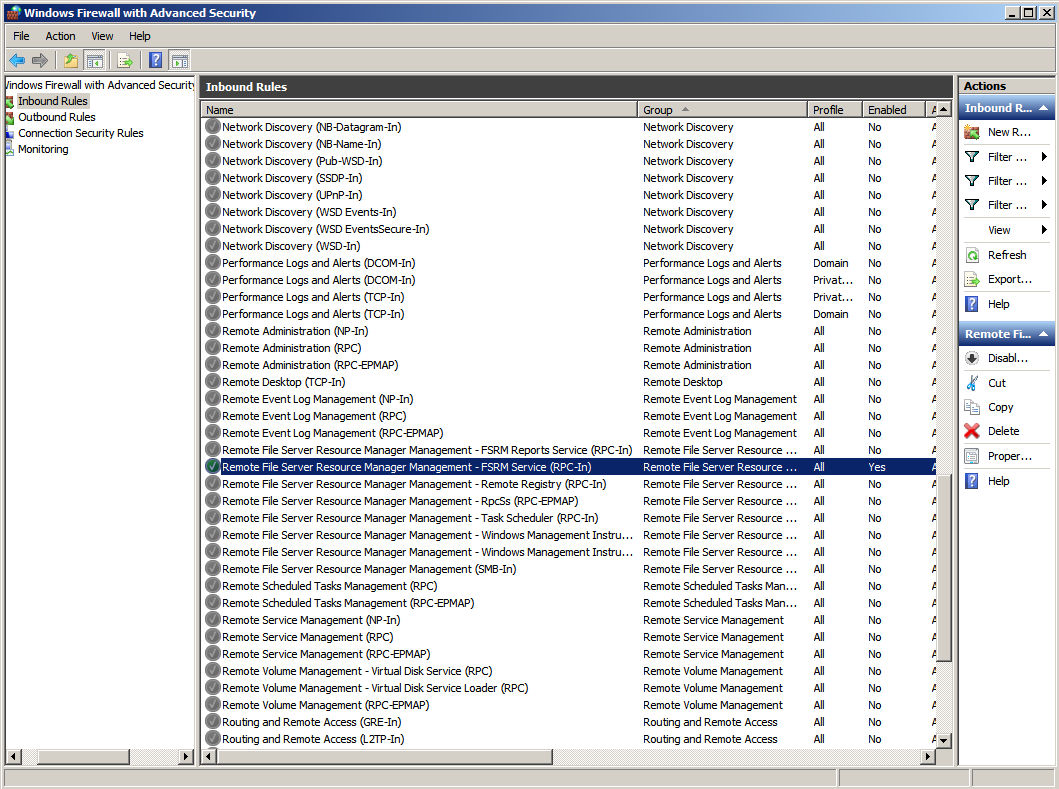Toggle the console tree pane toolbar icon
Image resolution: width=1059 pixels, height=789 pixels.
tap(95, 61)
